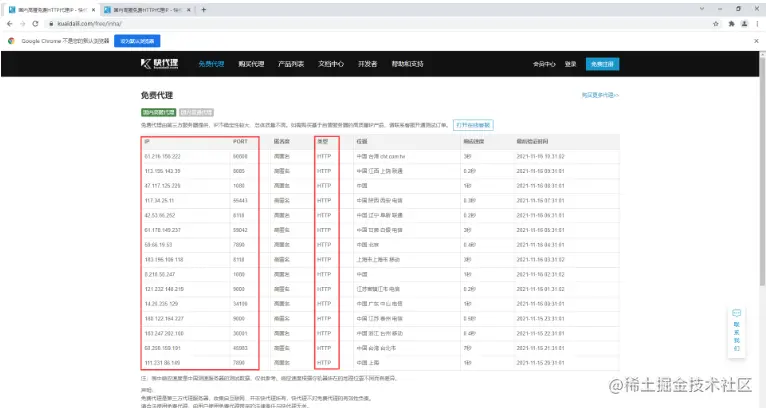Viewport: 766px width, 408px height.
Task: Bookmark this page with the star icon
Action: pos(716,23)
